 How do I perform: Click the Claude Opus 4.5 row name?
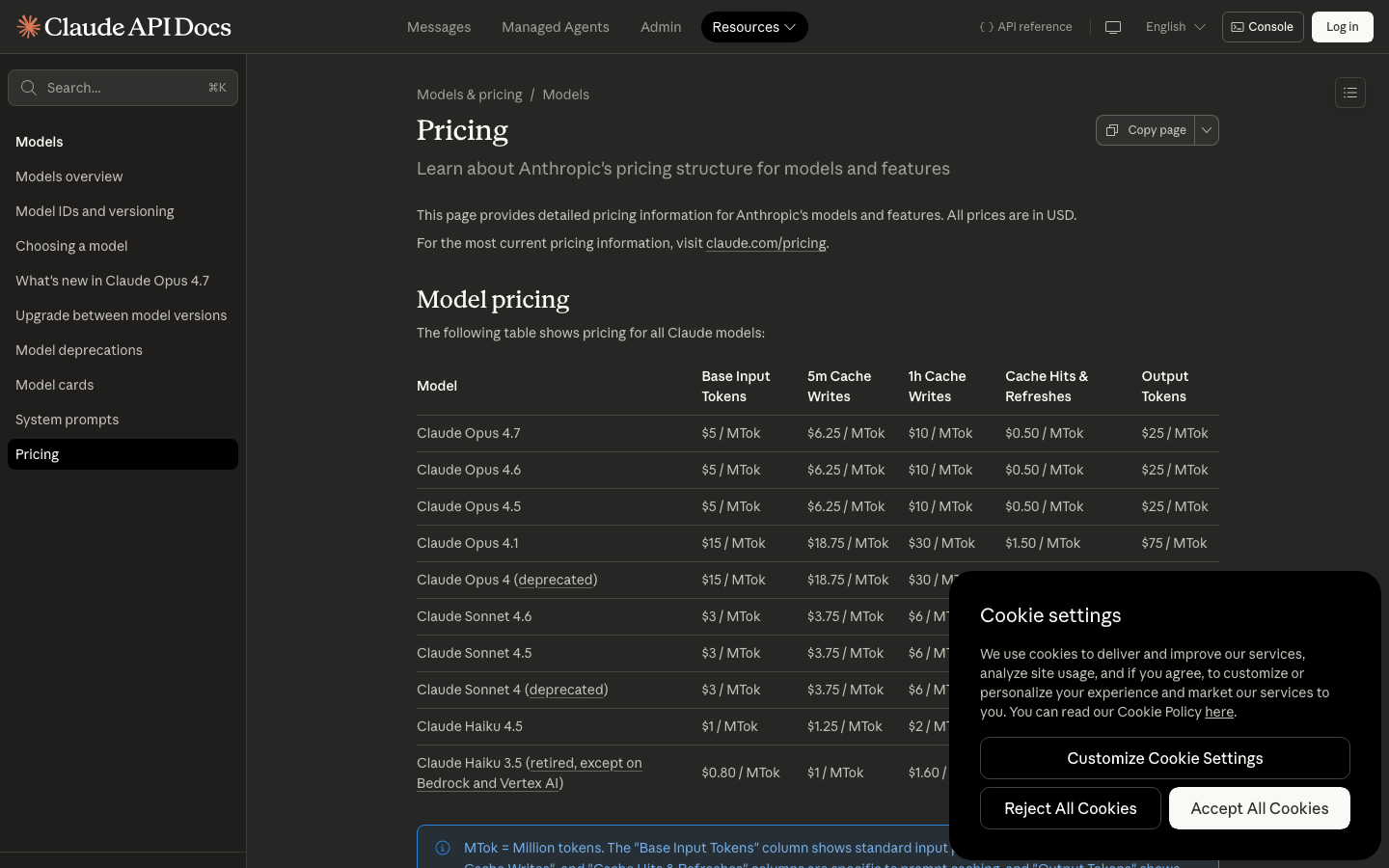[x=469, y=506]
